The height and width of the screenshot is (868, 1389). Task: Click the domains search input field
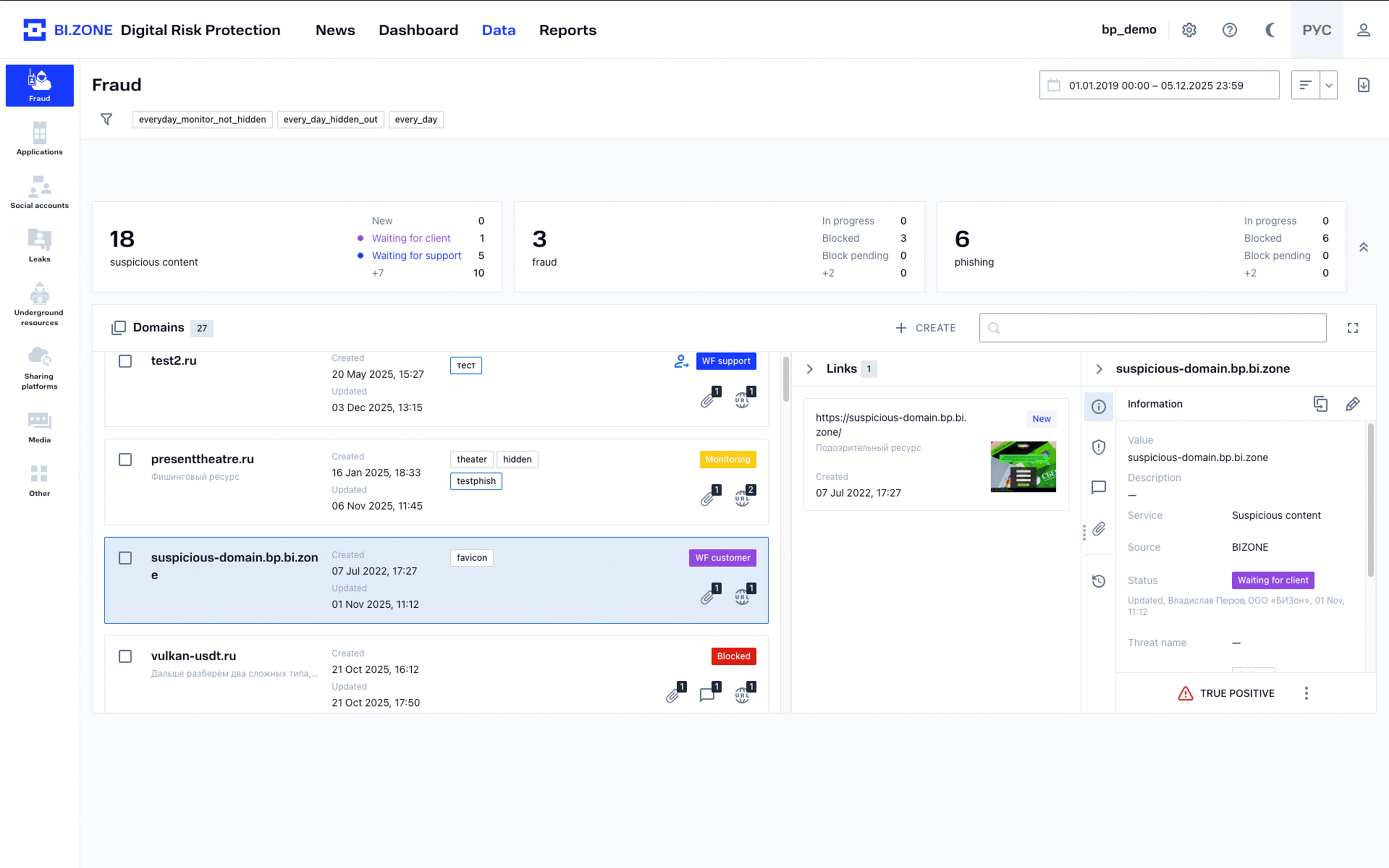tap(1152, 328)
